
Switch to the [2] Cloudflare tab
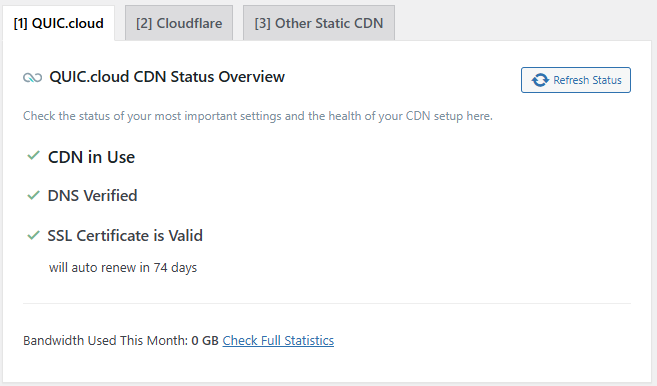tap(179, 23)
